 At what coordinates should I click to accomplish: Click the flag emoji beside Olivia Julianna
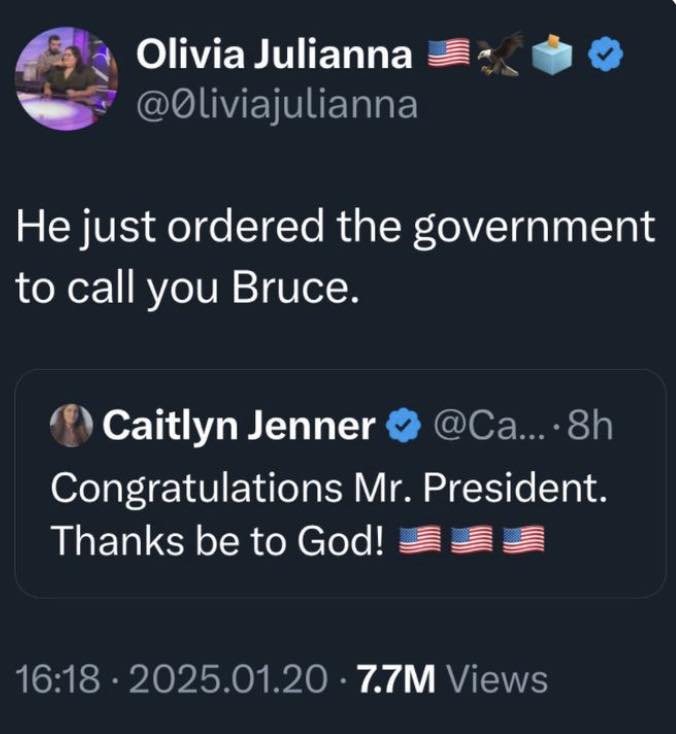(x=446, y=56)
